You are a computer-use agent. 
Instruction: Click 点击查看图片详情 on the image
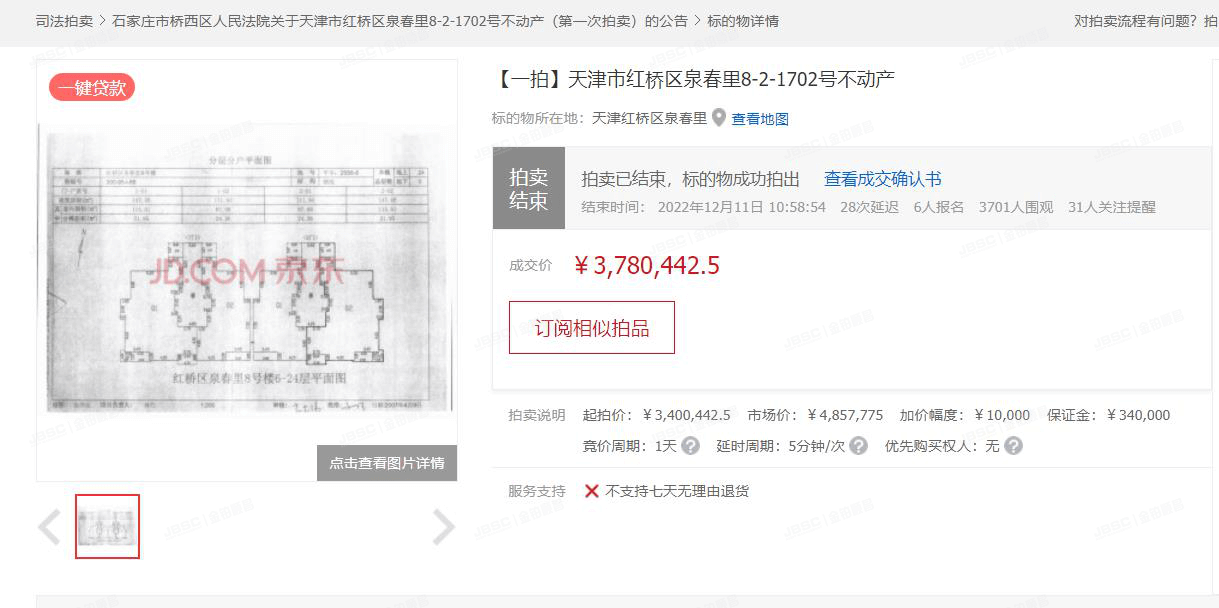(387, 462)
